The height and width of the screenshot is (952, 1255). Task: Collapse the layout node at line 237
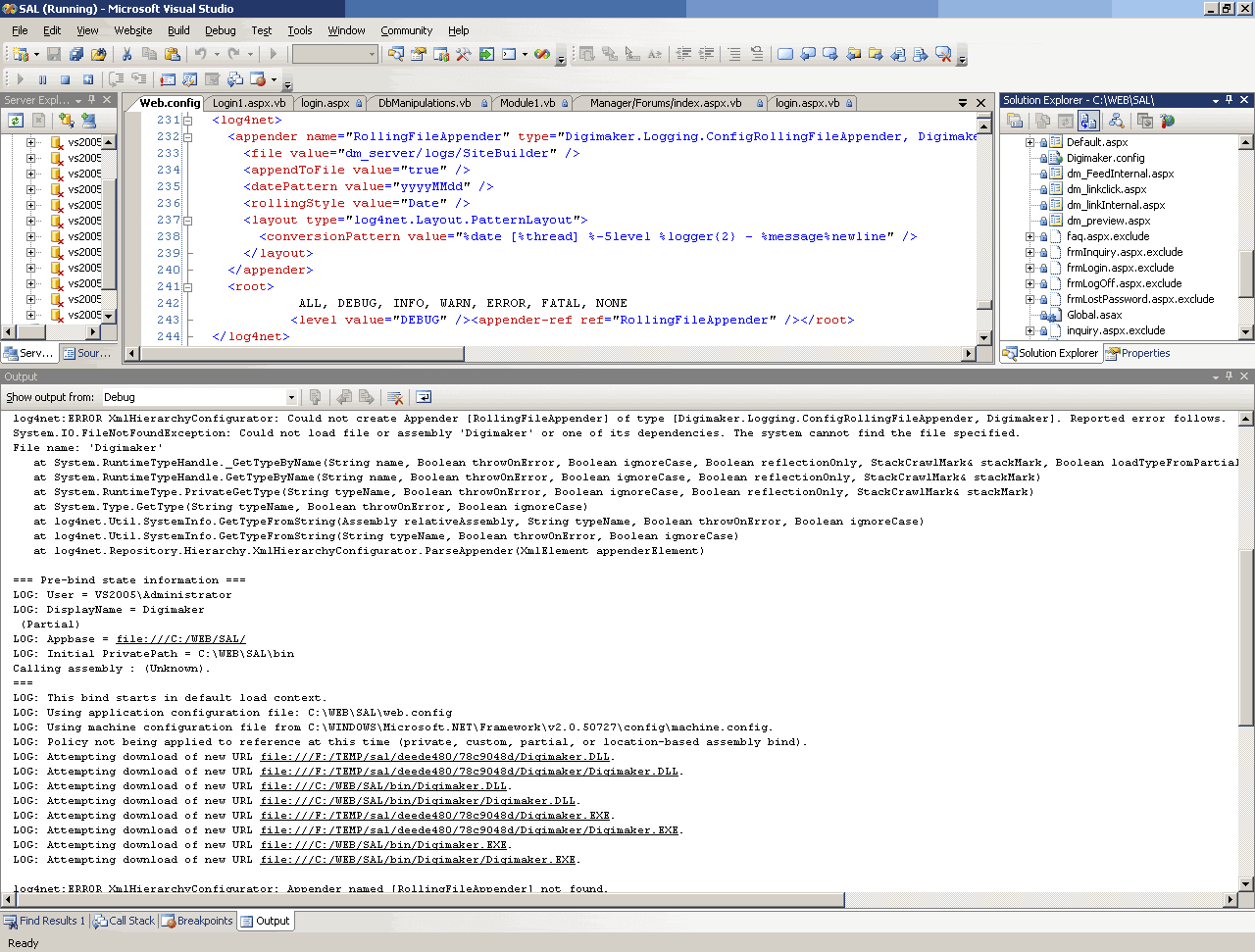point(187,221)
